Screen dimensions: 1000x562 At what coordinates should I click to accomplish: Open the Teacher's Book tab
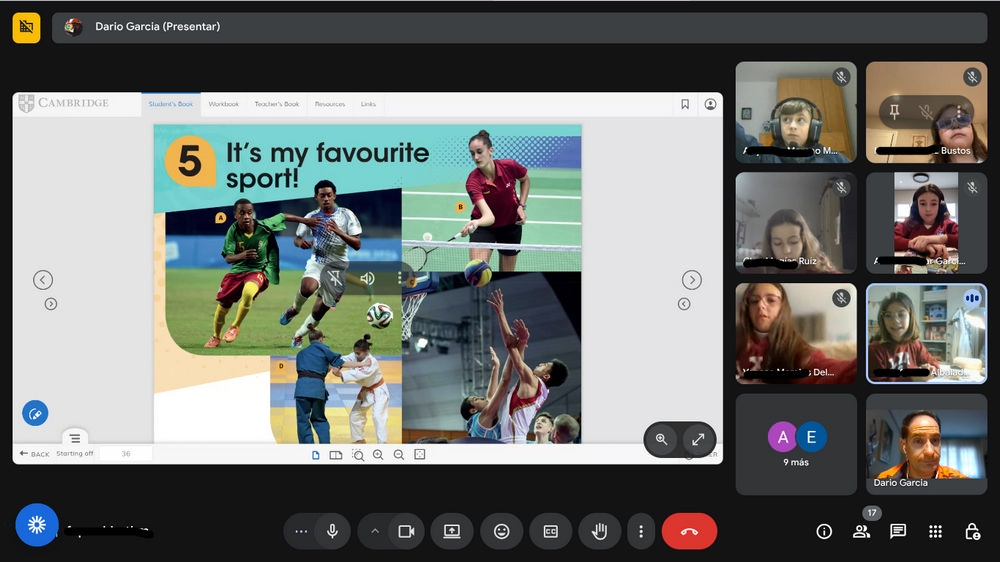pyautogui.click(x=276, y=104)
